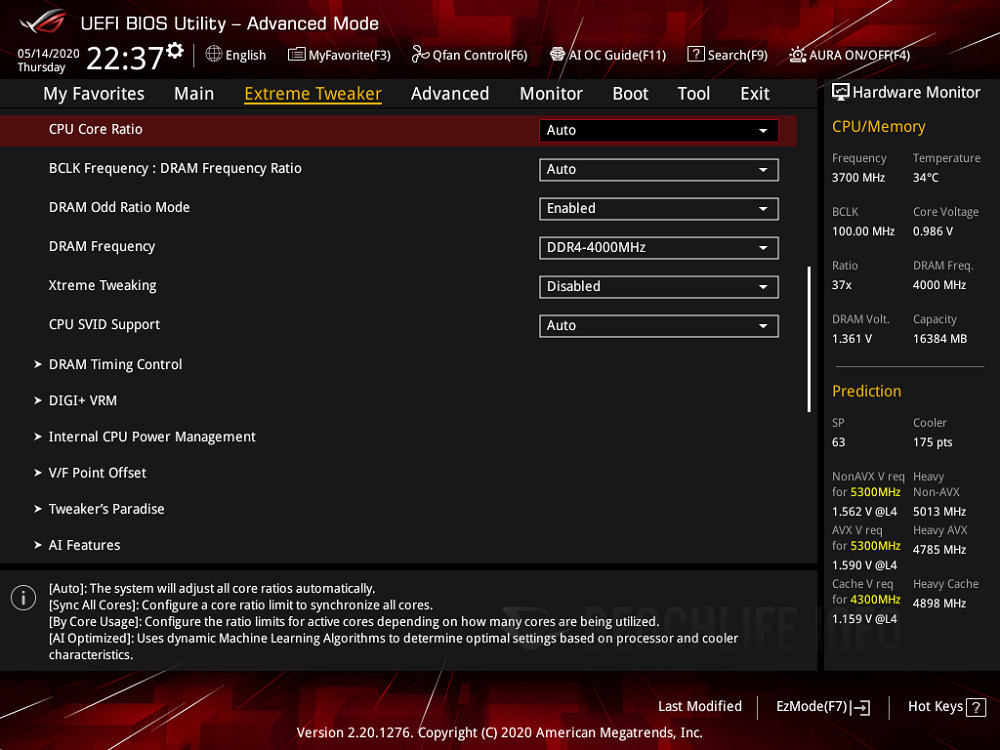
Task: Disable DRAM Odd Ratio Mode
Action: tap(658, 209)
